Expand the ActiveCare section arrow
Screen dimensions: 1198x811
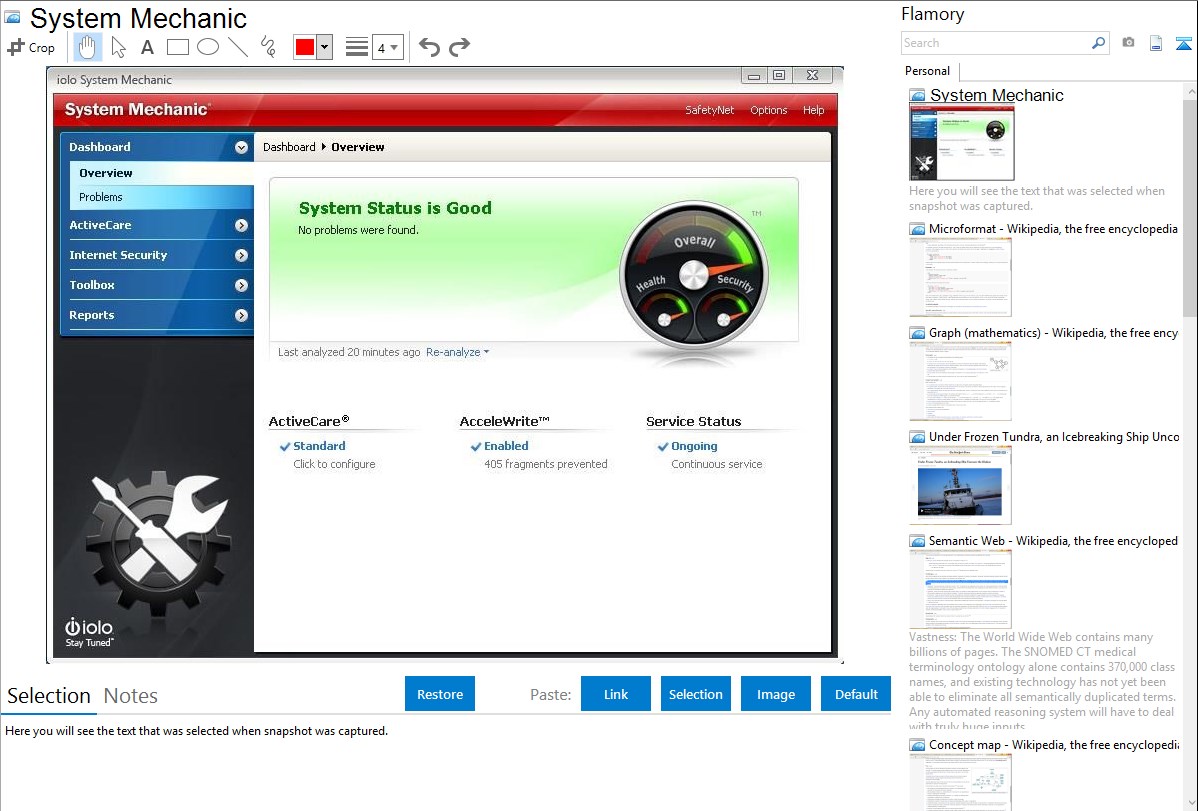(x=241, y=225)
